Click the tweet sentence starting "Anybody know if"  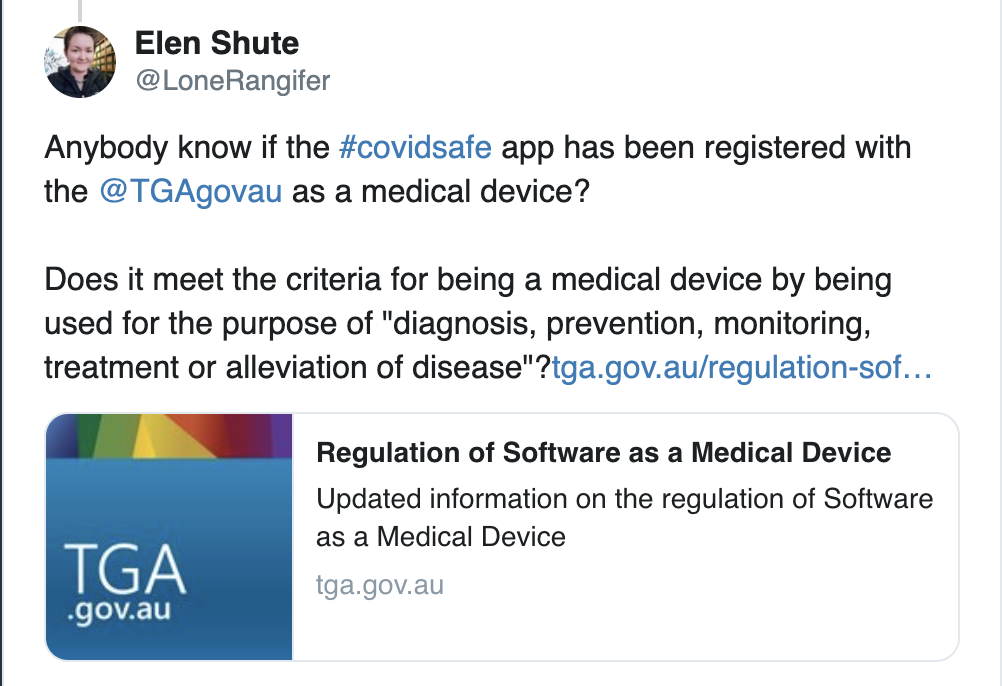[x=190, y=148]
